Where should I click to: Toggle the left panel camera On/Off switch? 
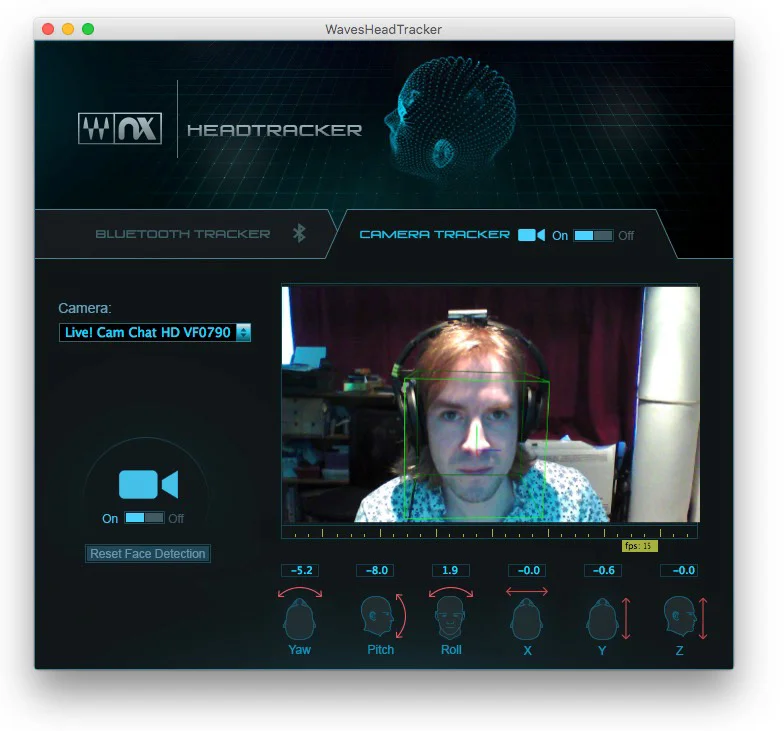144,518
